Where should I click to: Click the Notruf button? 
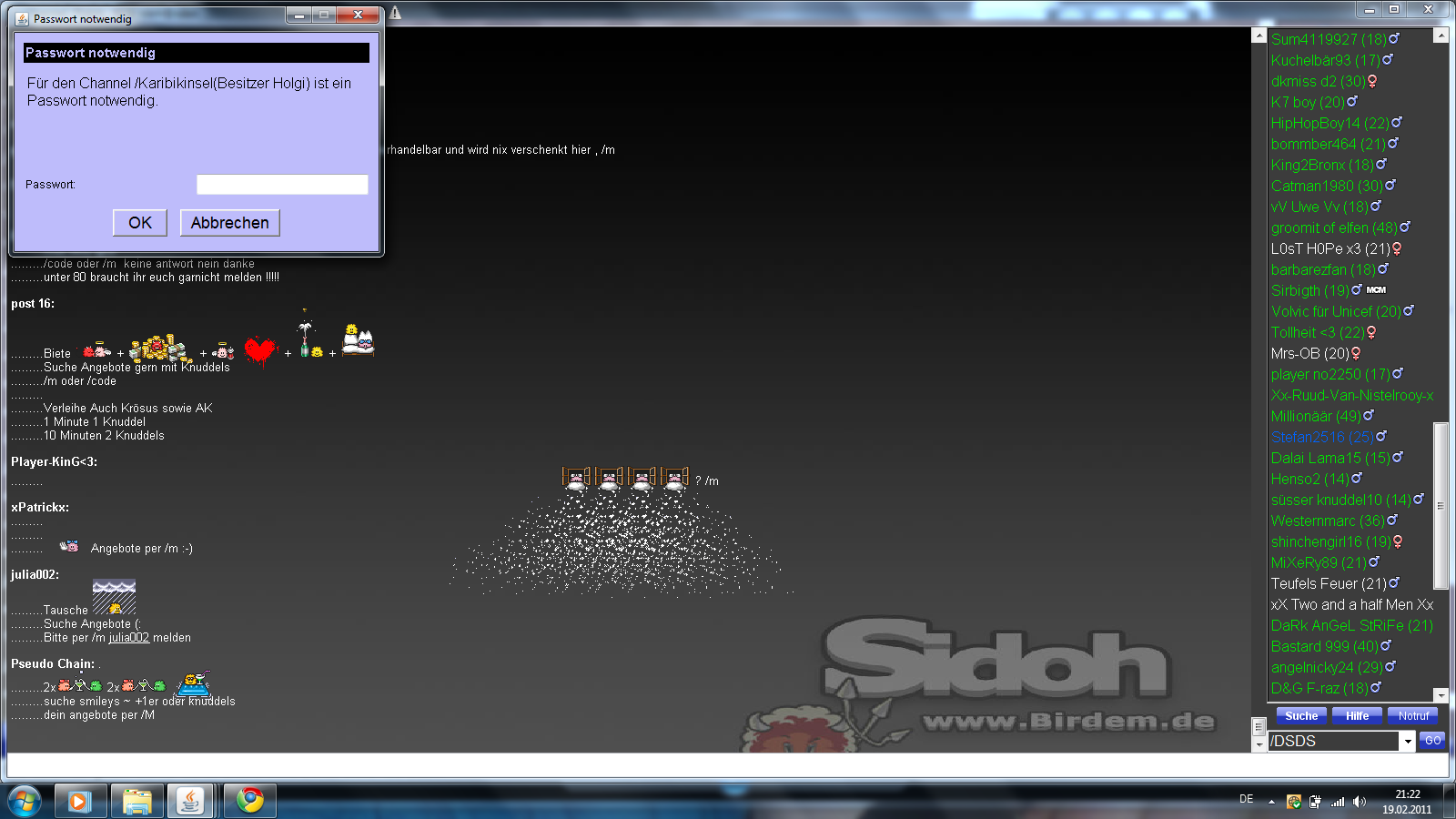[1412, 716]
